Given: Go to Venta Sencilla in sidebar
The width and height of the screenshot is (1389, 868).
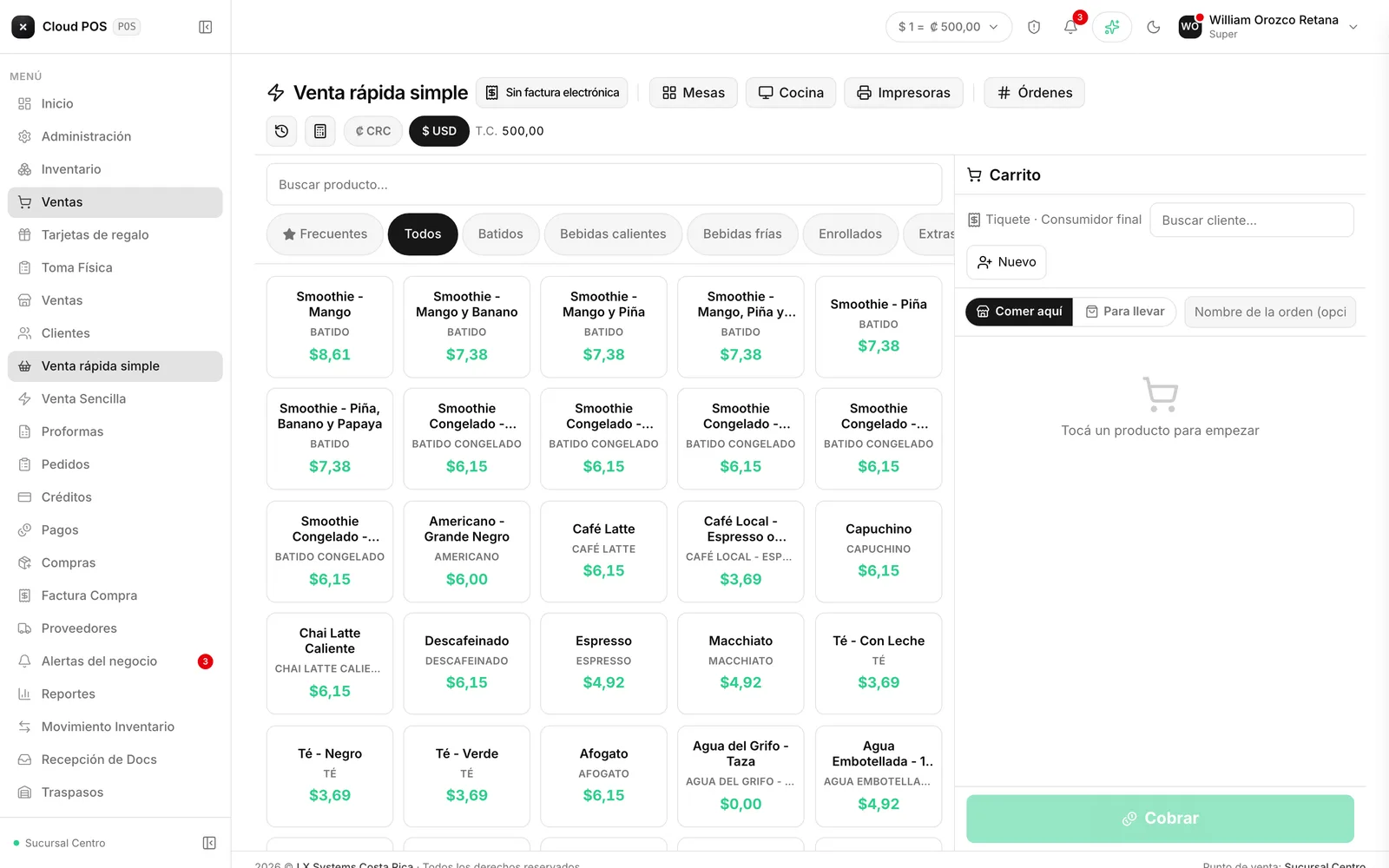Looking at the screenshot, I should 115,398.
